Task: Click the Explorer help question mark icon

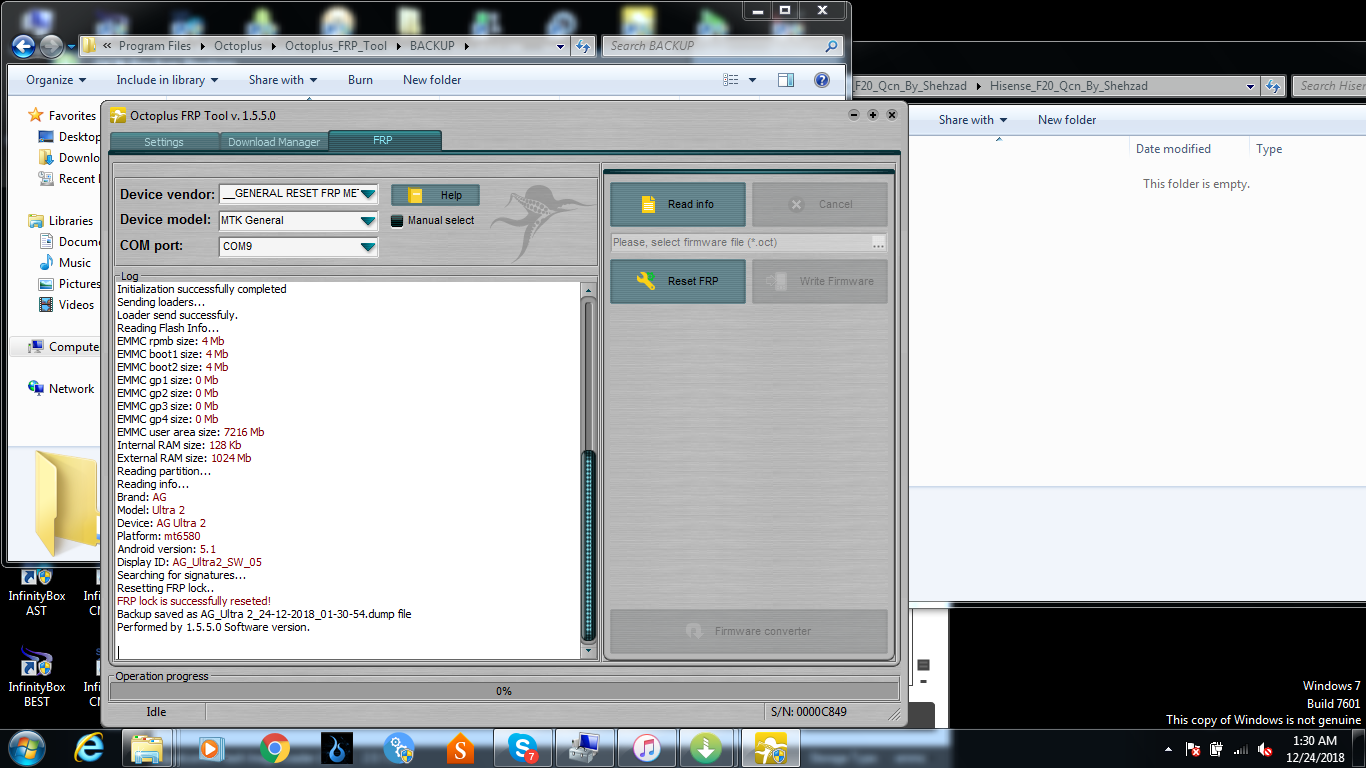Action: point(822,80)
